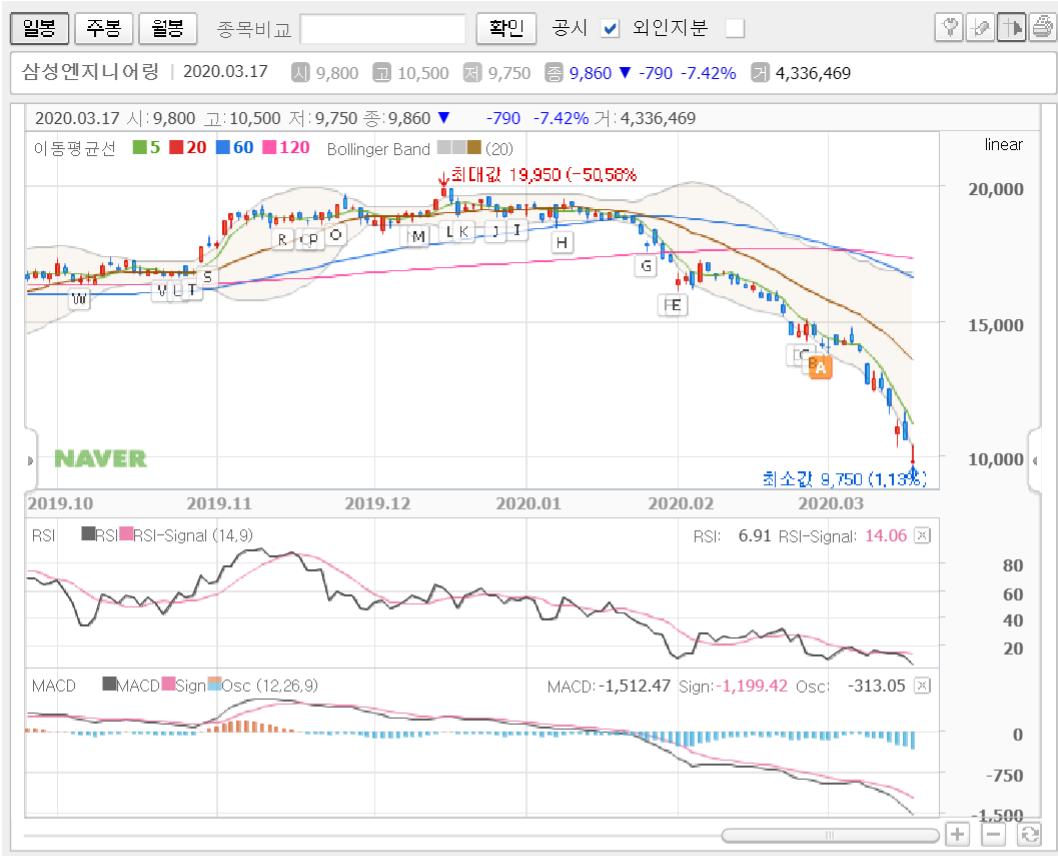Click the blue 60-day average swatch
This screenshot has height=856, width=1058.
coord(223,147)
